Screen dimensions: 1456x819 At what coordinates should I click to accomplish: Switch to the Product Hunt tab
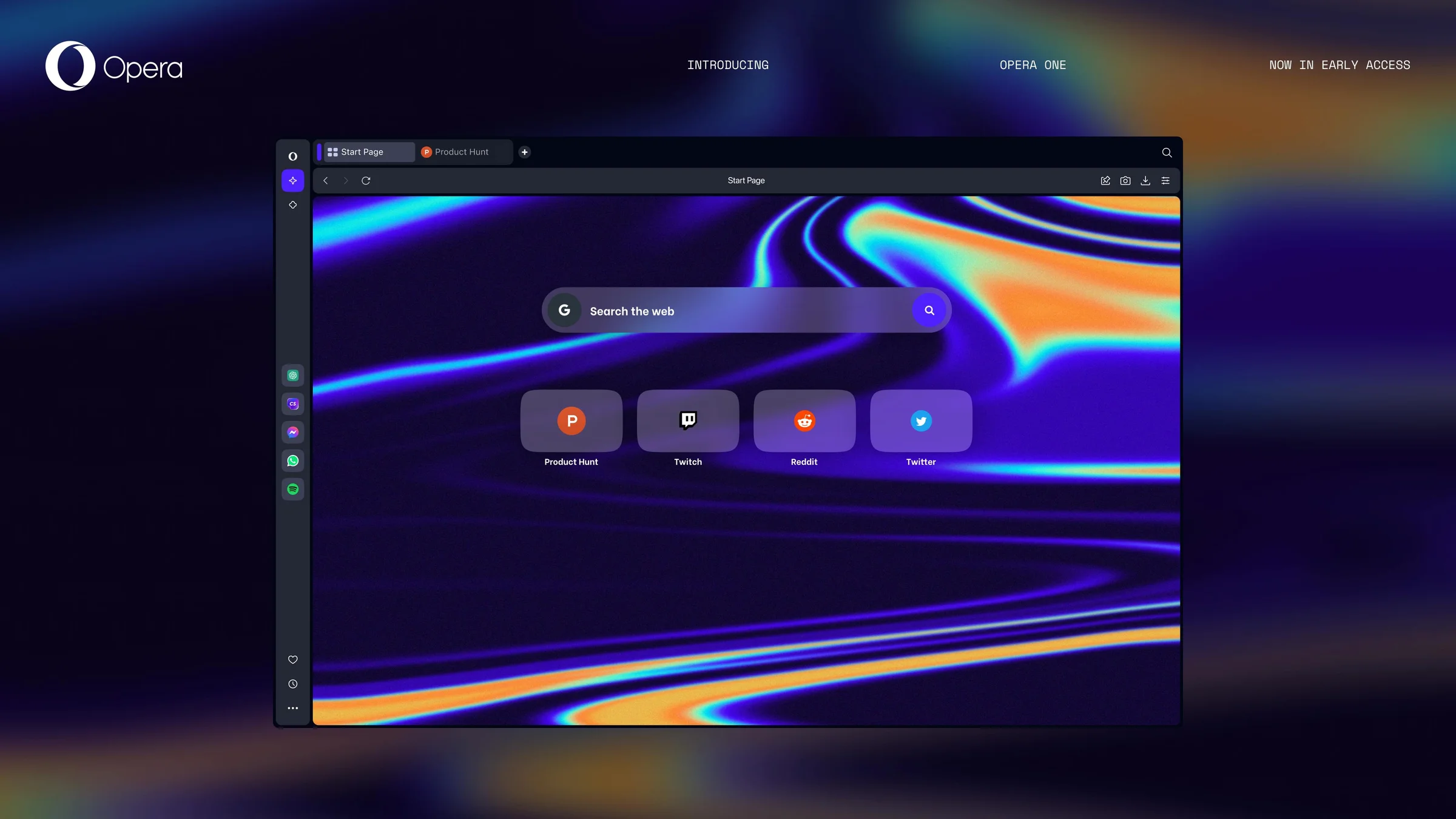click(463, 152)
